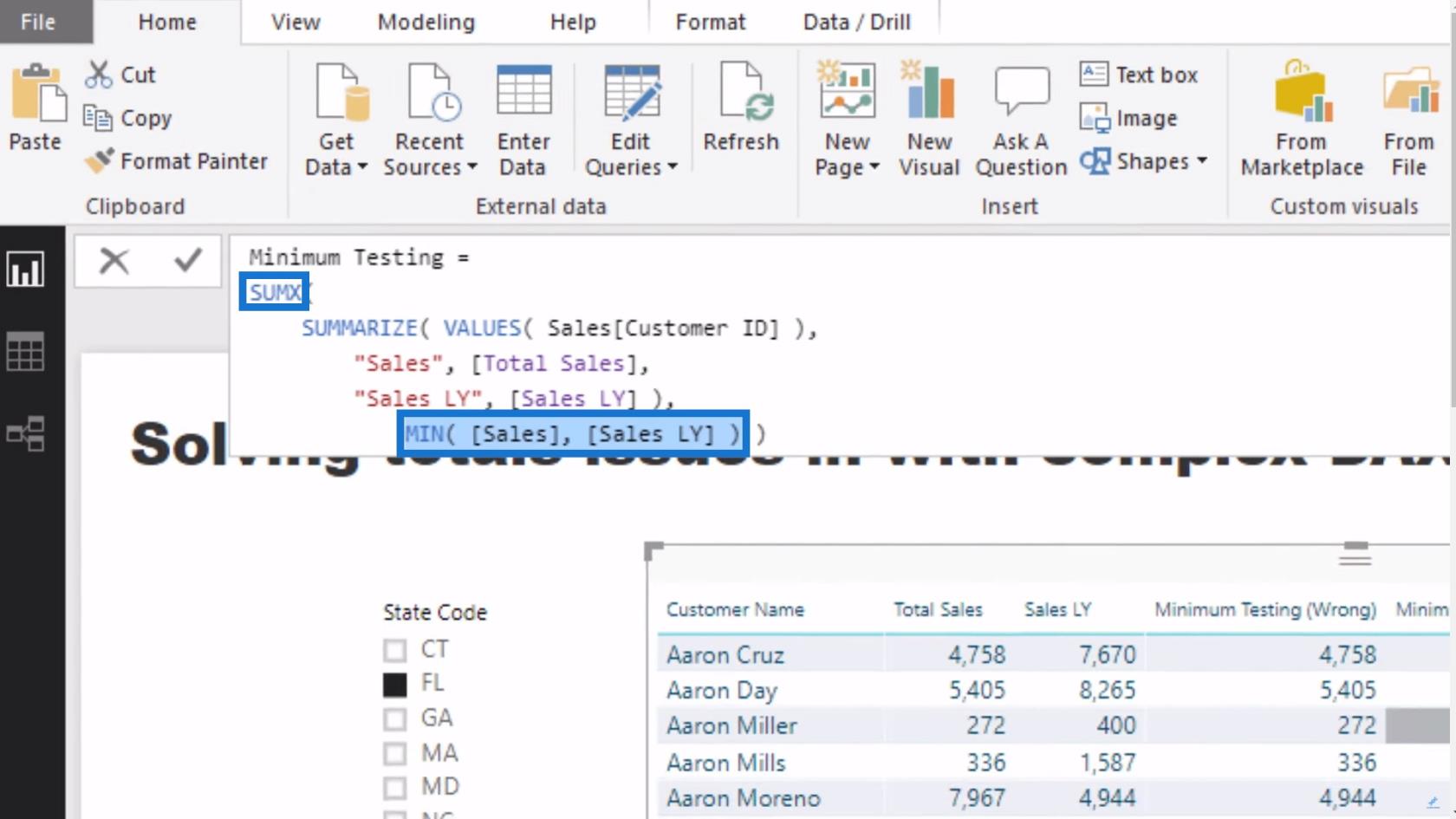Open the Help tab
The height and width of the screenshot is (819, 1456).
(573, 22)
